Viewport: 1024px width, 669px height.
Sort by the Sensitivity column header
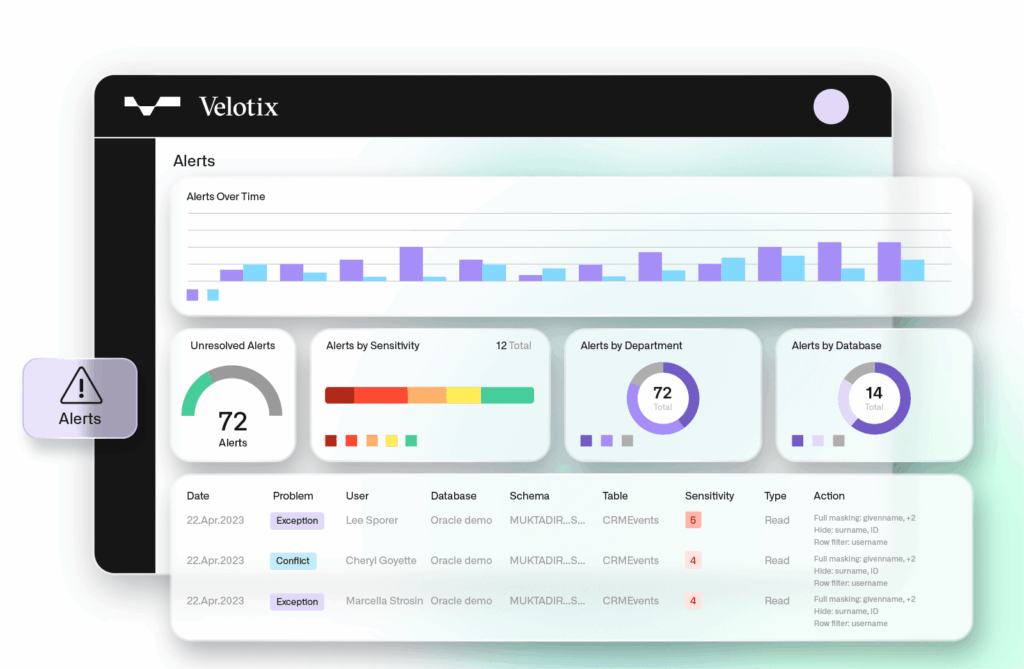pos(709,496)
